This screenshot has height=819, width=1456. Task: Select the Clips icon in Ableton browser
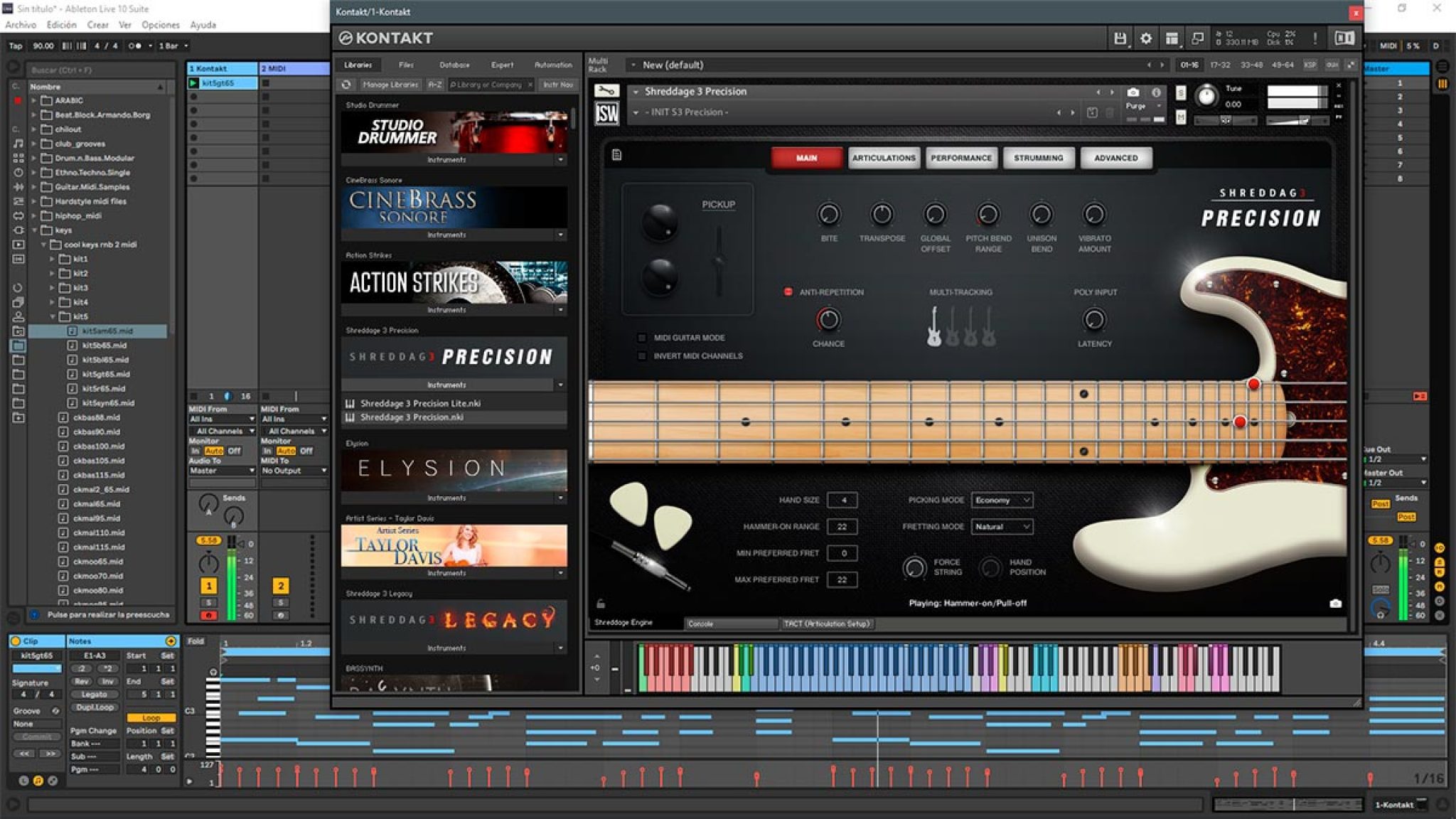(18, 245)
